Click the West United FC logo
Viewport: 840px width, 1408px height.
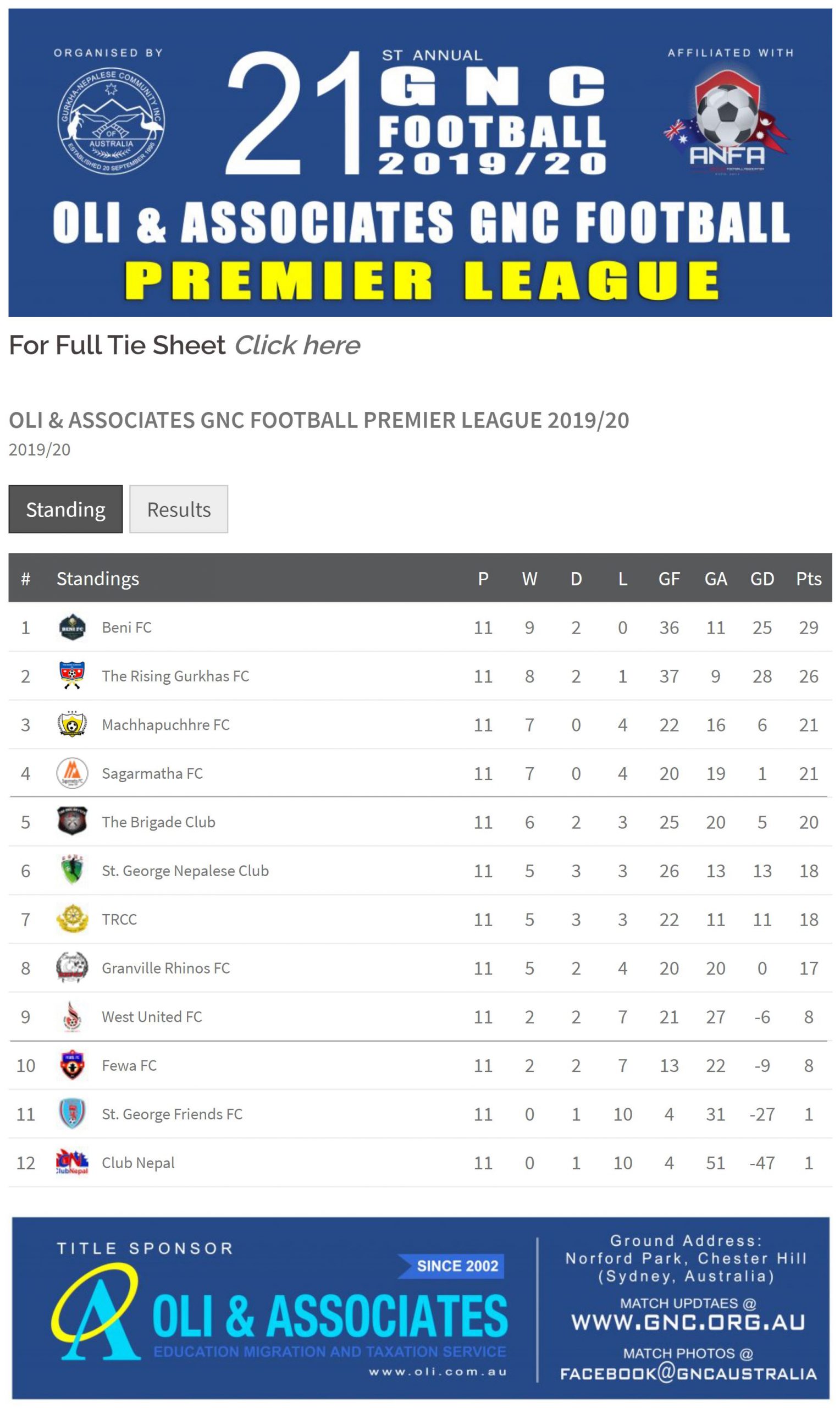tap(72, 1016)
